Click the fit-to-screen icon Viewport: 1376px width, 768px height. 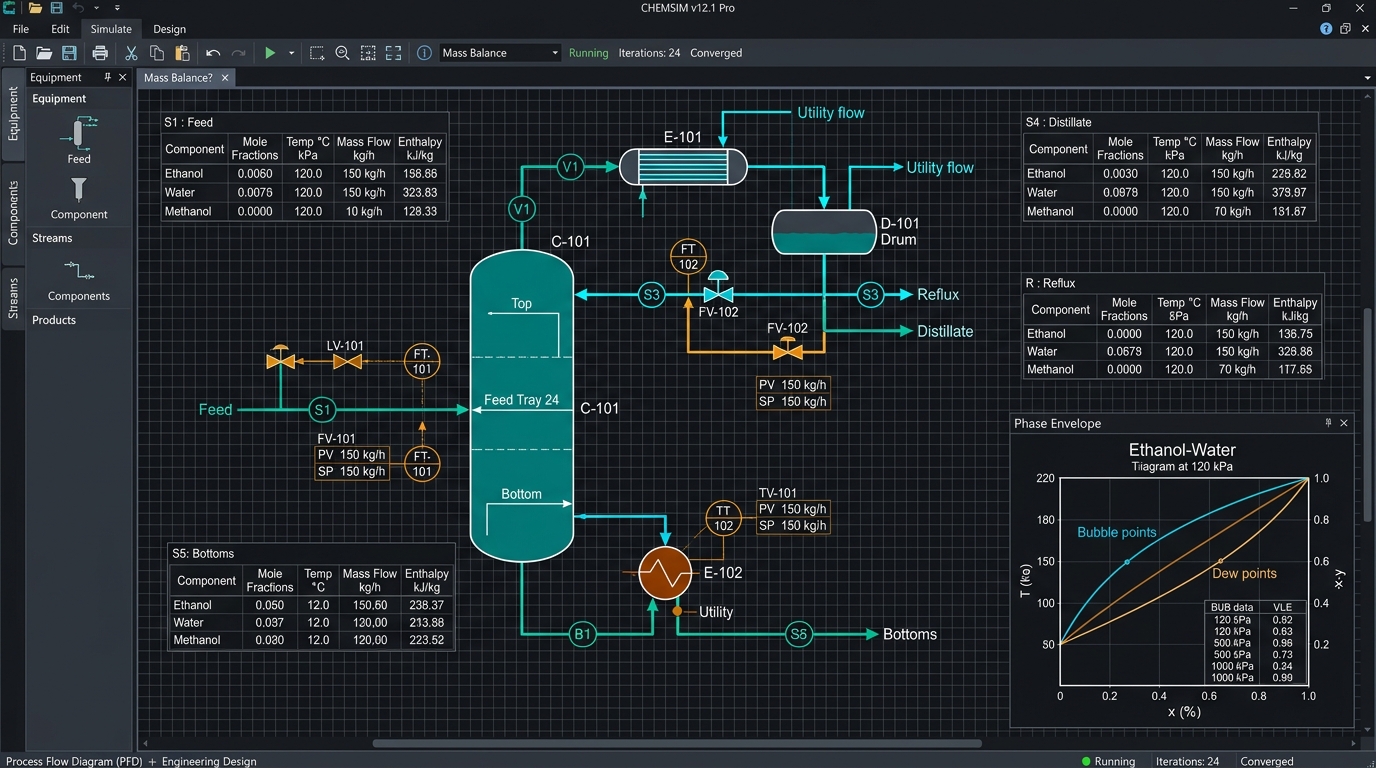(x=393, y=53)
